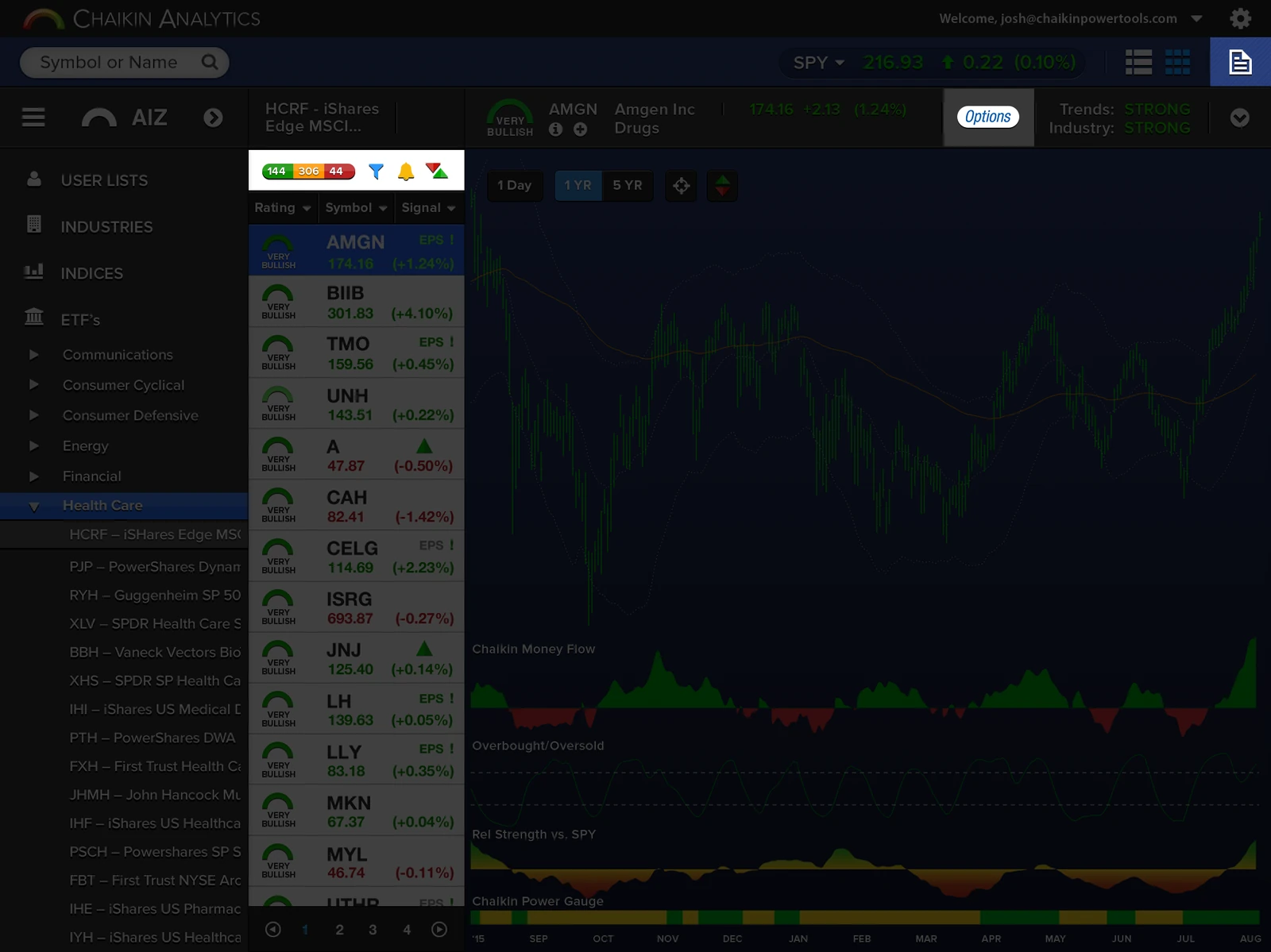Click the Symbol or Name search field
This screenshot has width=1271, height=952.
coord(124,62)
